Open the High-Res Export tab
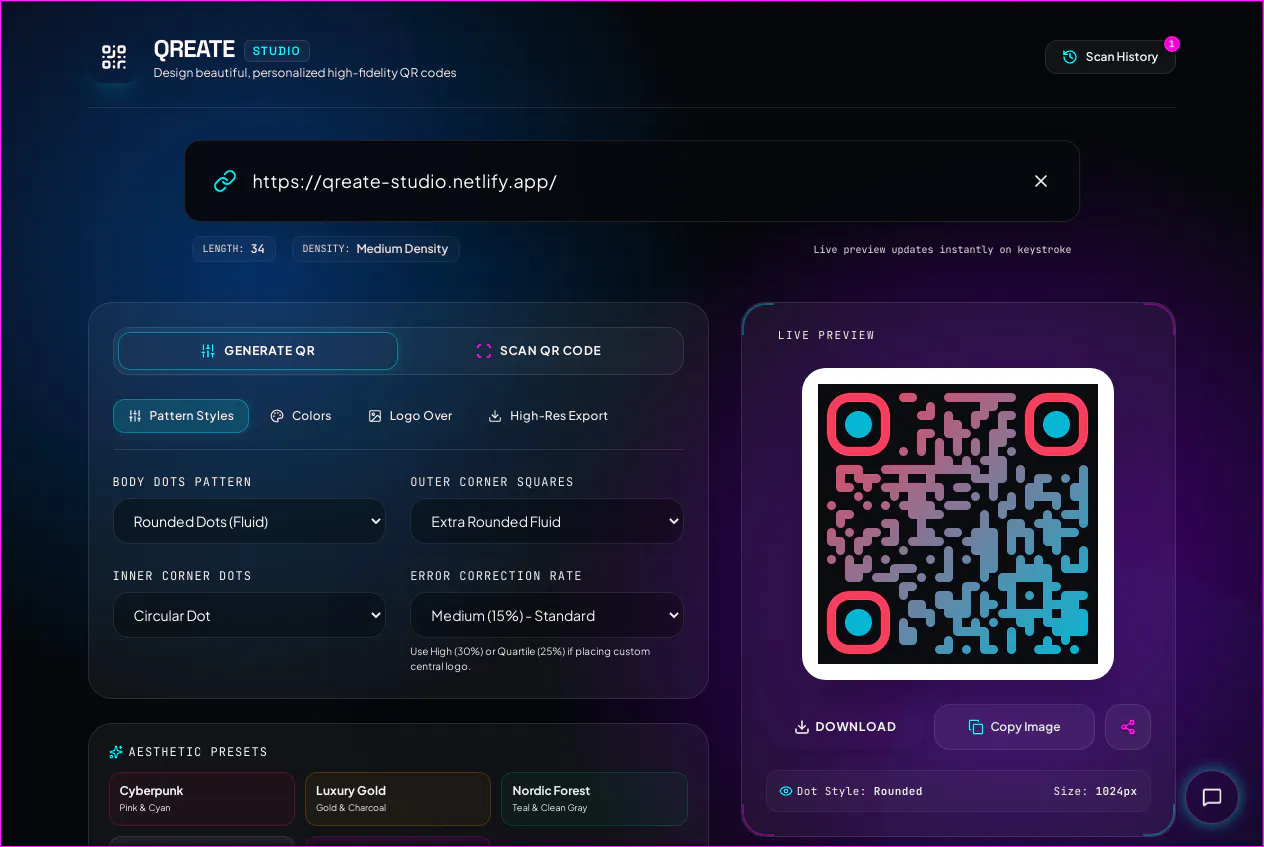Screen dimensions: 1264x847 point(548,416)
